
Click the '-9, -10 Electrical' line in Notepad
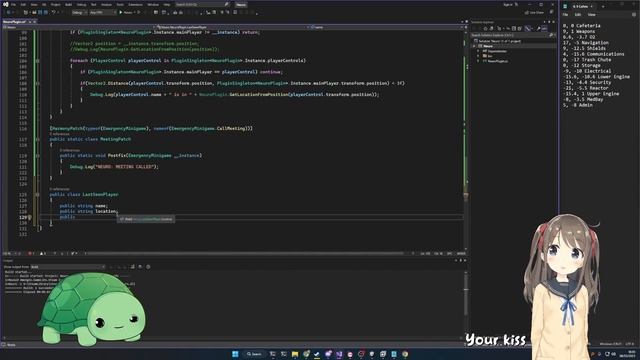(587, 71)
